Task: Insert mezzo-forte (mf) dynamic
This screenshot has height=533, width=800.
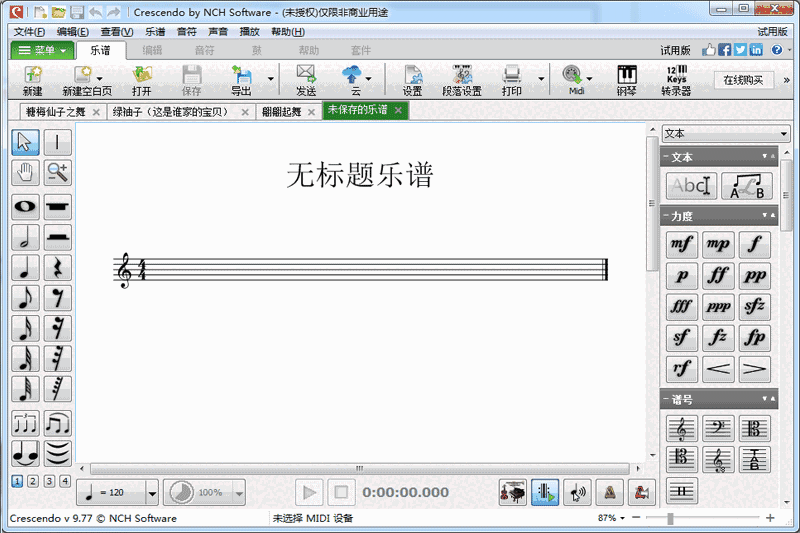Action: (682, 244)
